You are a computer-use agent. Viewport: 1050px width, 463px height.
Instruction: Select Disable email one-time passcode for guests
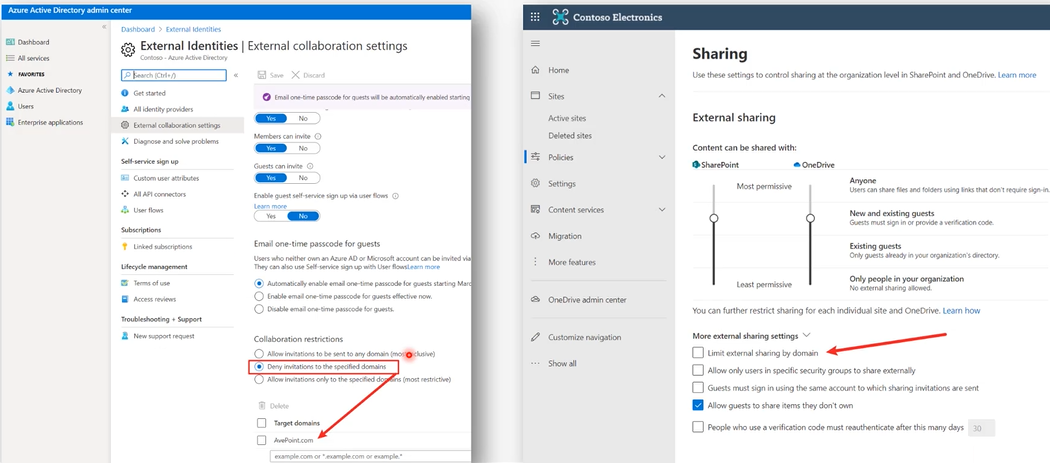pyautogui.click(x=259, y=309)
